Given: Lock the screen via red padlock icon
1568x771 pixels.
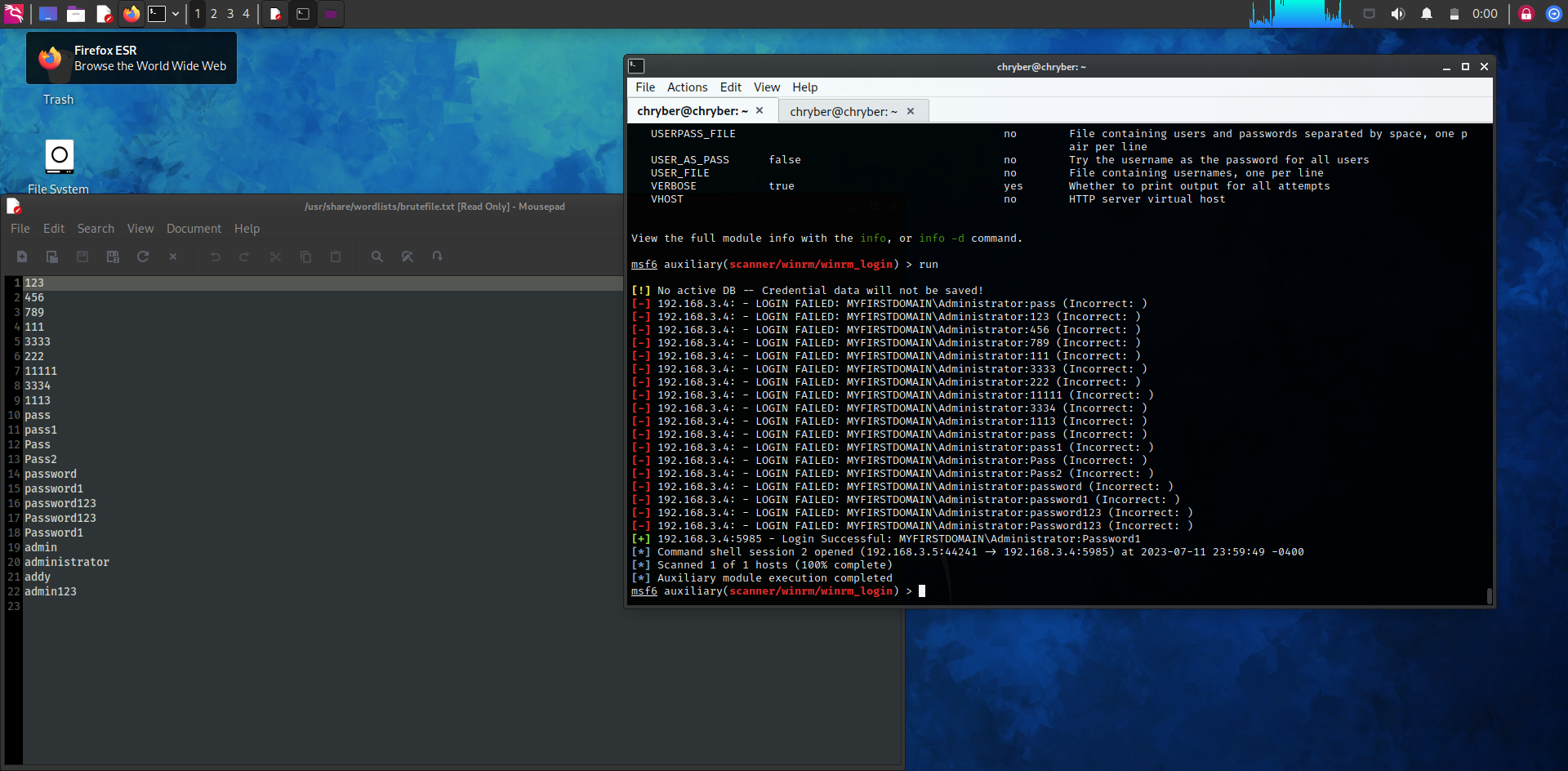Looking at the screenshot, I should point(1526,14).
